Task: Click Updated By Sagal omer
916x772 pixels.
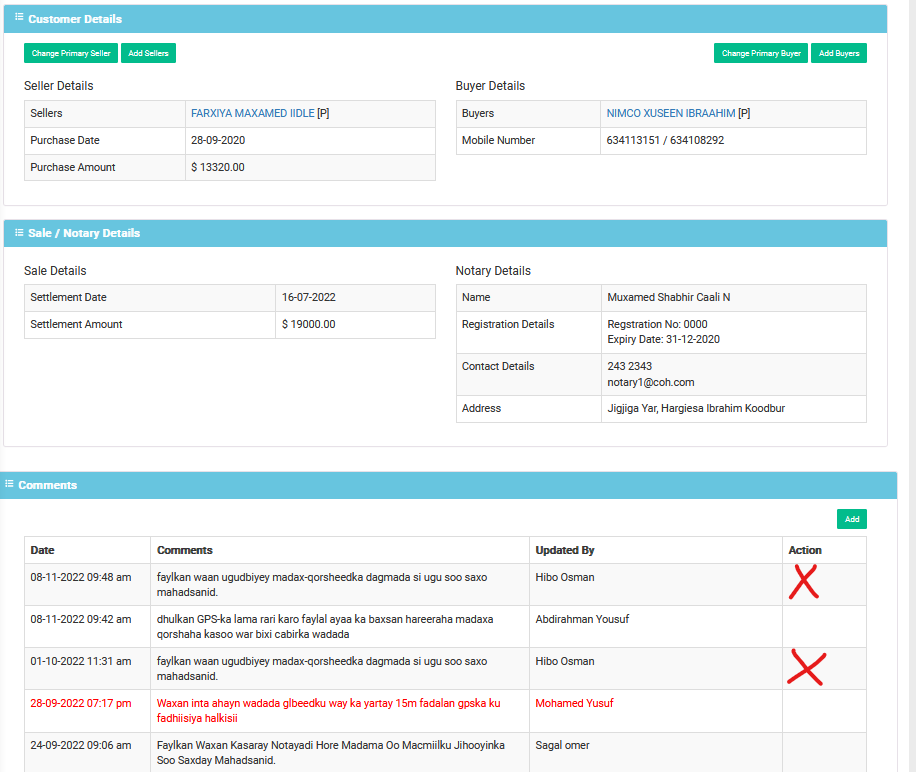Action: click(562, 745)
